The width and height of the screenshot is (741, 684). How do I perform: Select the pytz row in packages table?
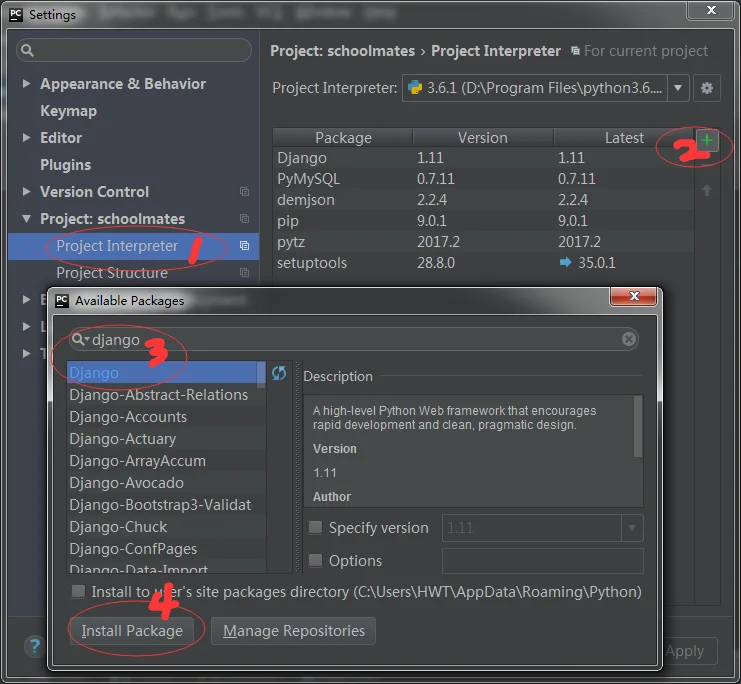(x=483, y=242)
